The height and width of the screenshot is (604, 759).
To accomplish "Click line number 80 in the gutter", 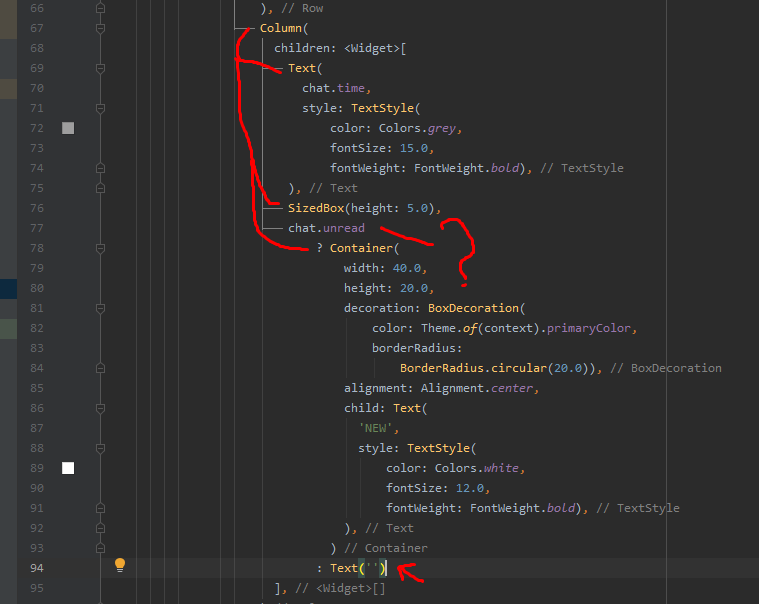I will coord(37,288).
